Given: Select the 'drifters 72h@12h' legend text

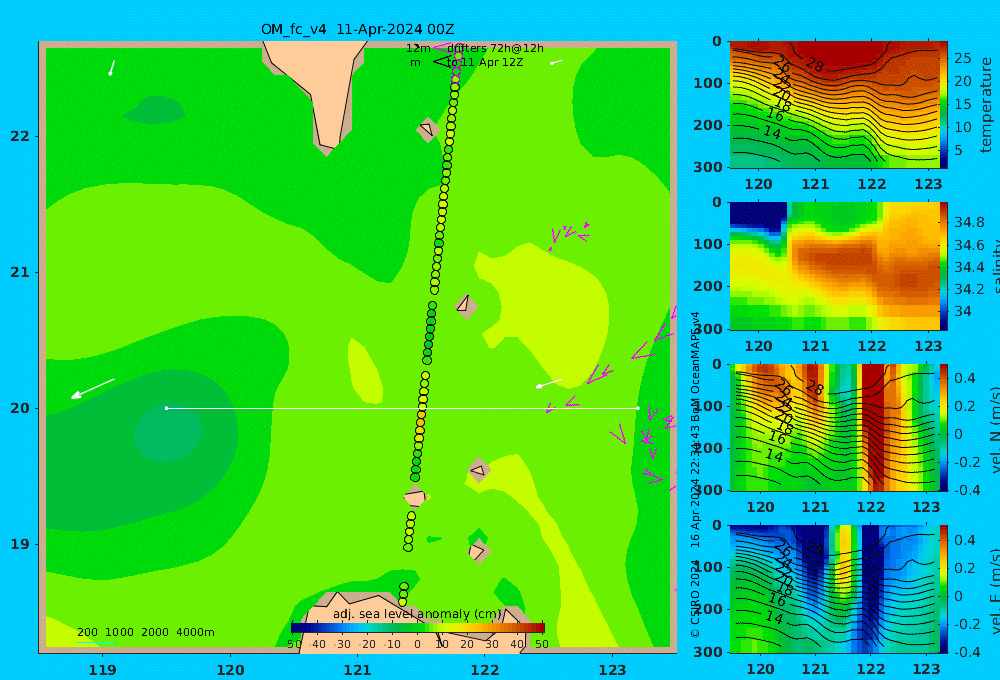Looking at the screenshot, I should pos(495,48).
